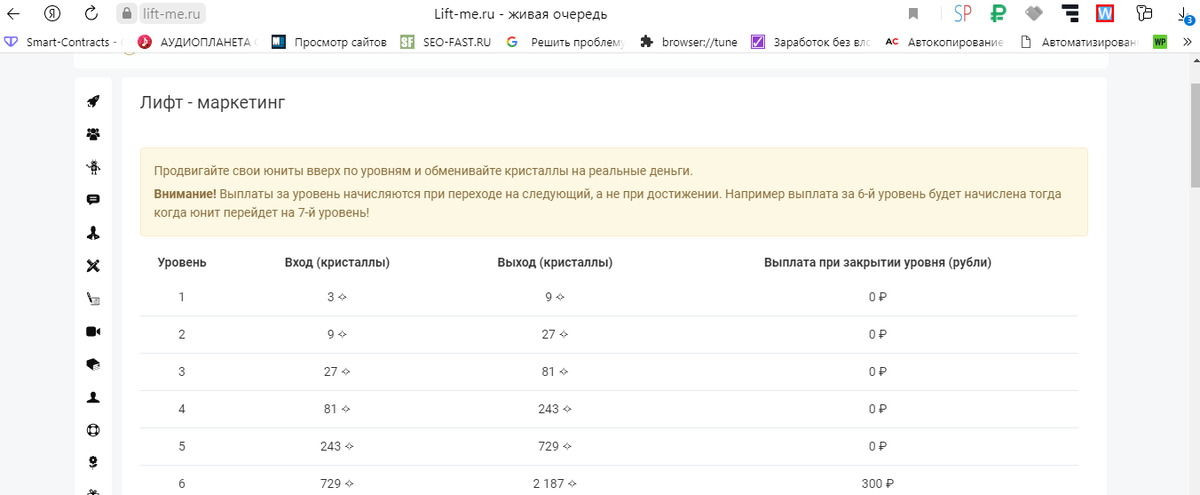Bookmark this page with the ribbon icon
The image size is (1200, 495).
pyautogui.click(x=913, y=14)
